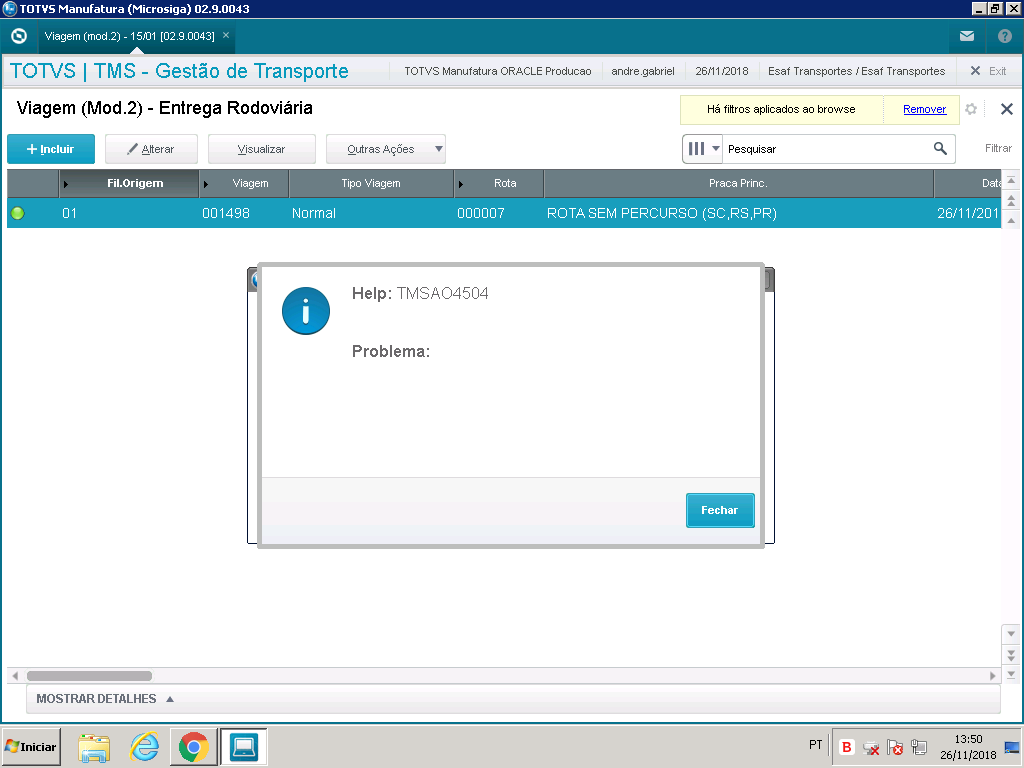Switch to TOTVS app taskbar button
1024x768 pixels.
(x=244, y=746)
